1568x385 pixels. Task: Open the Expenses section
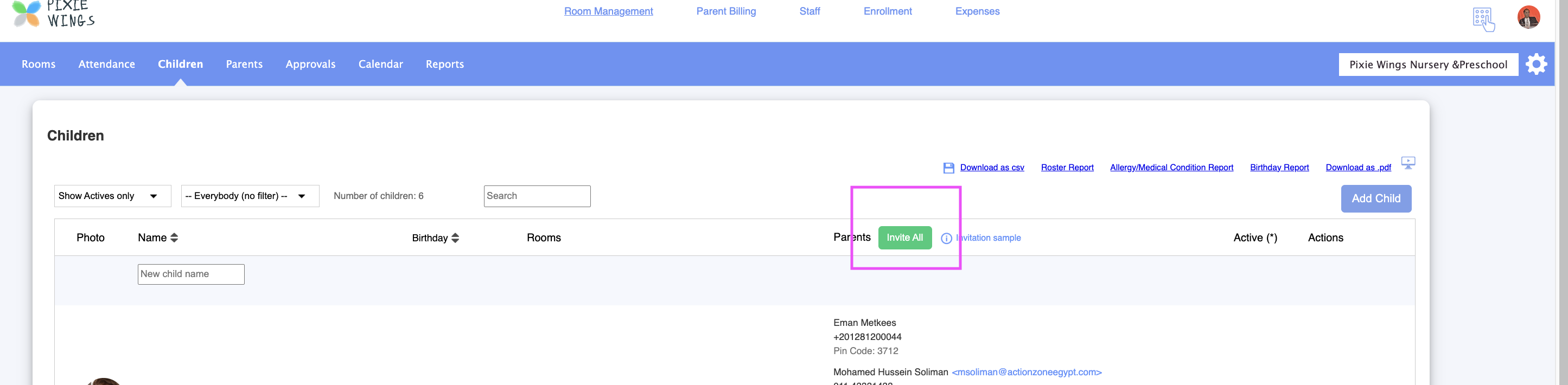[x=977, y=11]
